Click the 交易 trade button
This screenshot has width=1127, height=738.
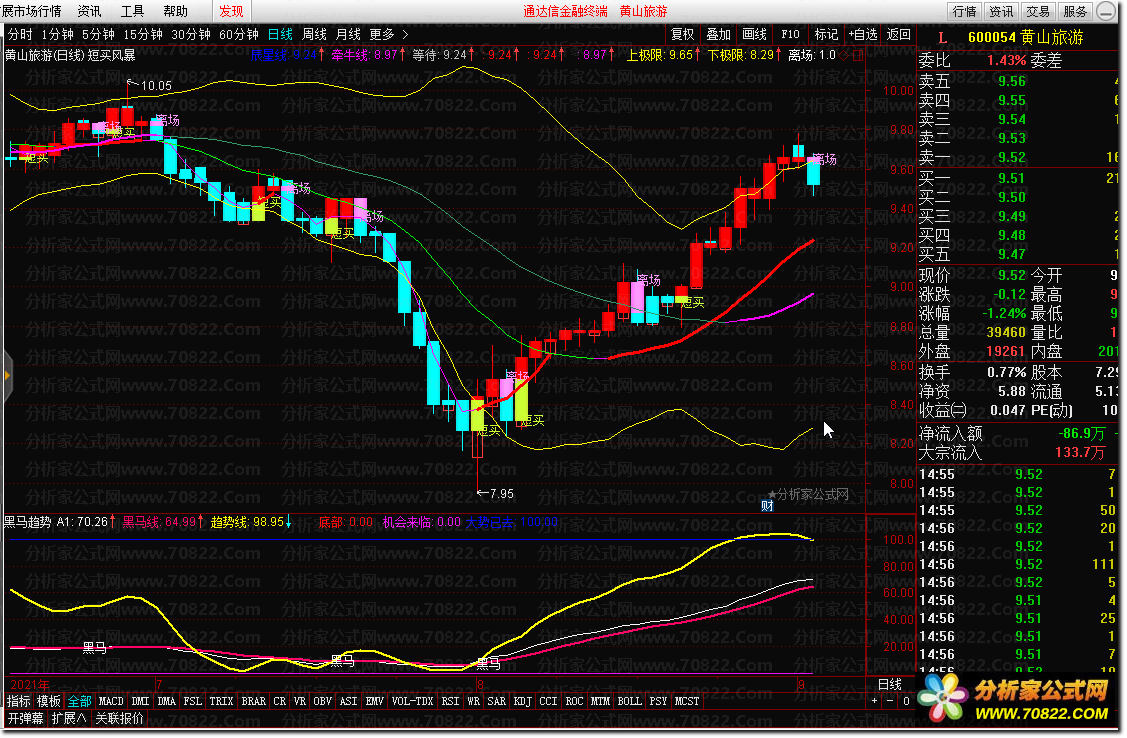[x=1038, y=11]
